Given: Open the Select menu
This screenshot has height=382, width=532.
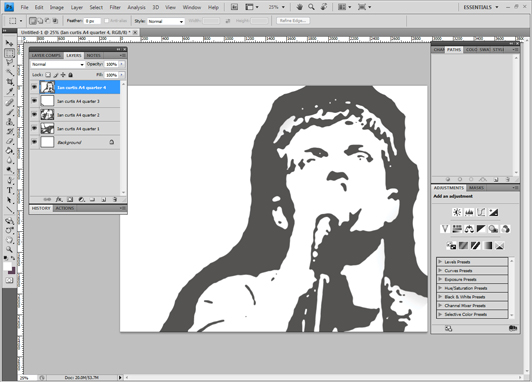Looking at the screenshot, I should coord(96,7).
